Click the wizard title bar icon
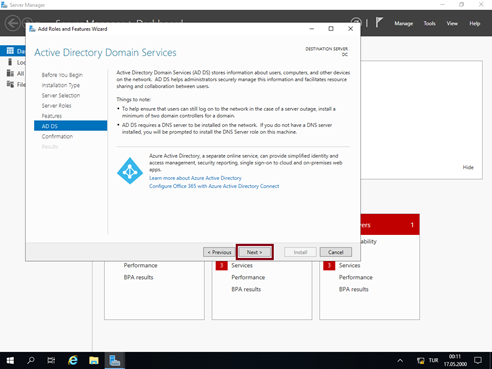This screenshot has width=492, height=369. (32, 29)
